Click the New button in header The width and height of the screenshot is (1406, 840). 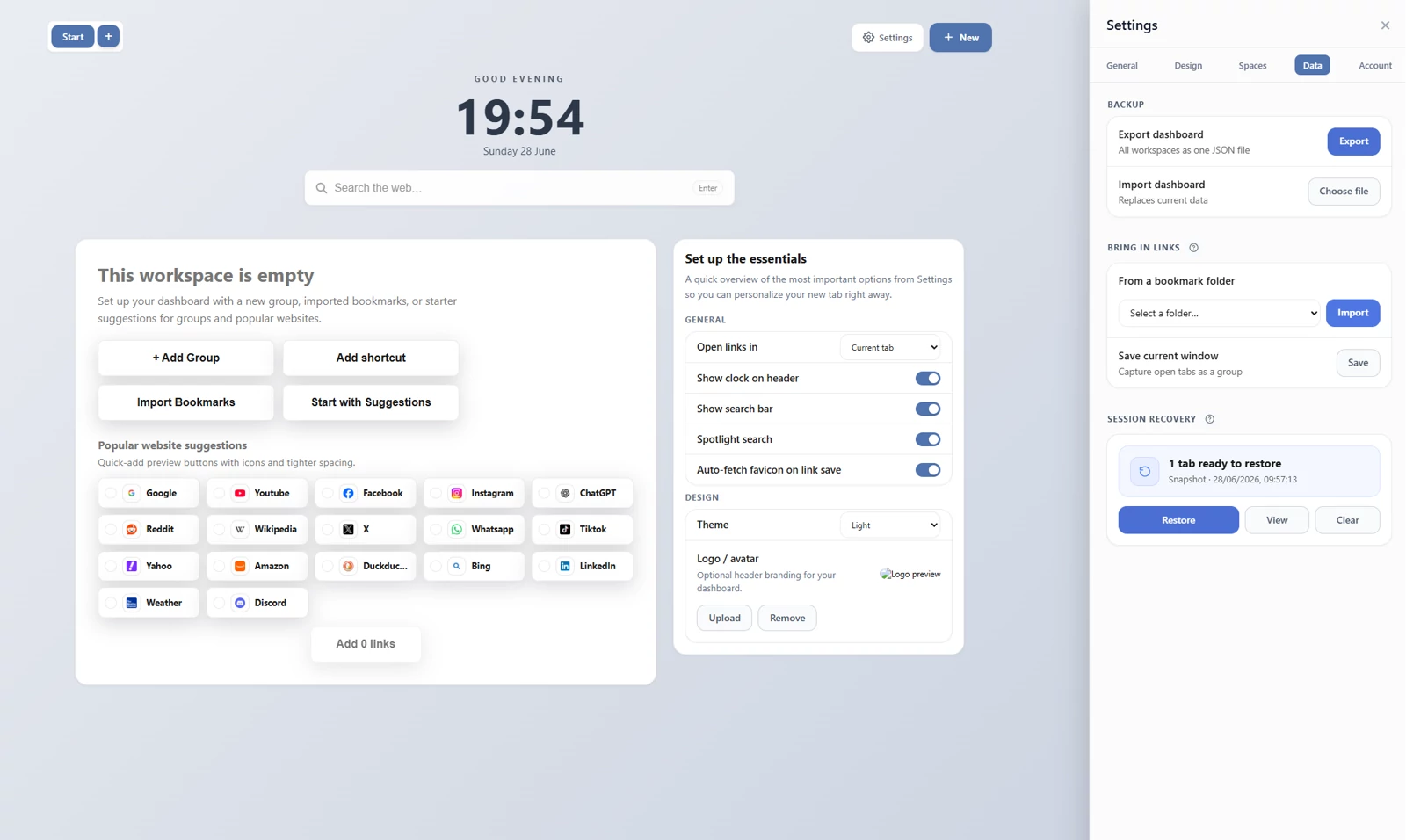[960, 37]
